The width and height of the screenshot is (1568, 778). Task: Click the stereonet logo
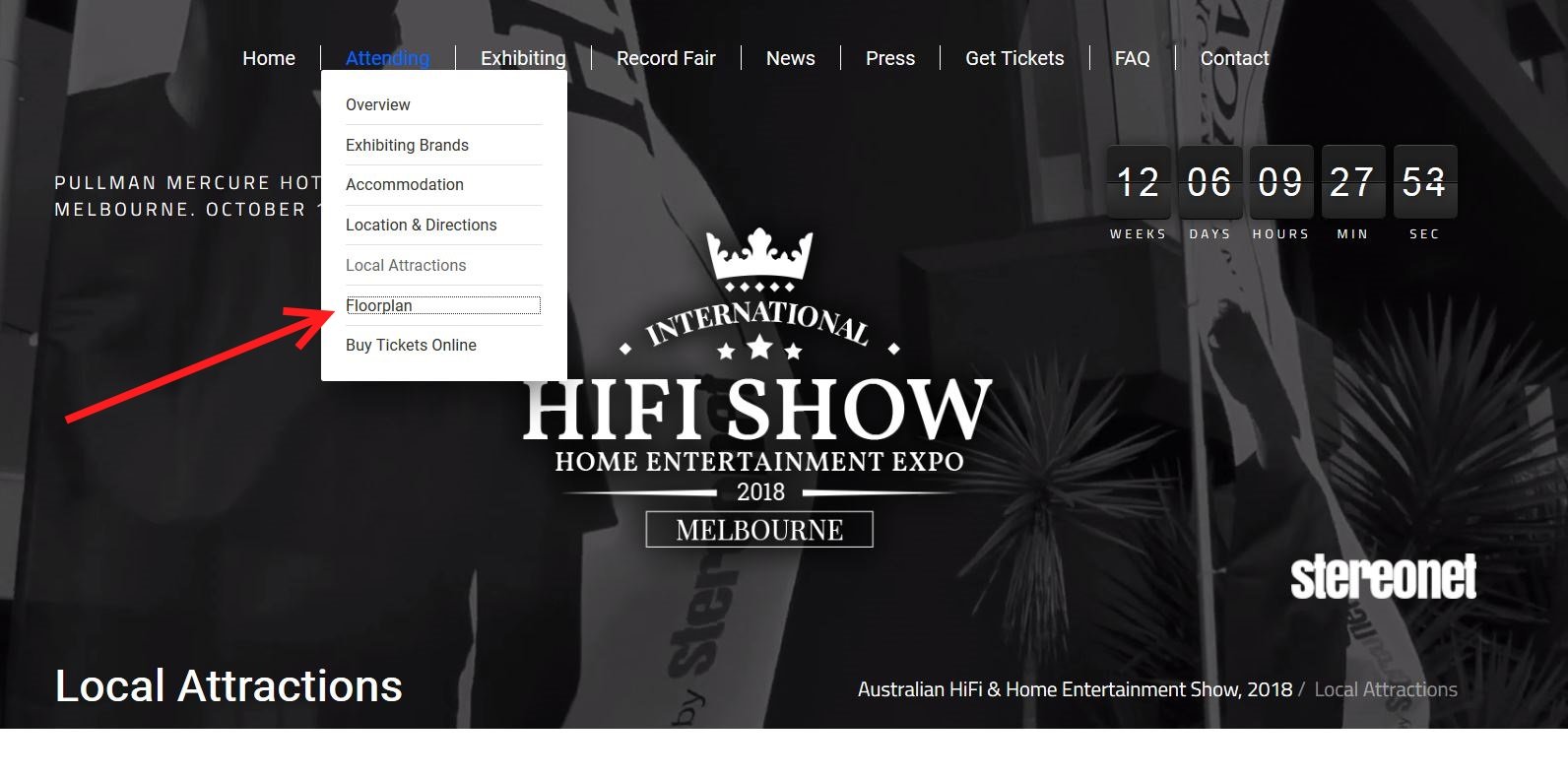(x=1383, y=577)
